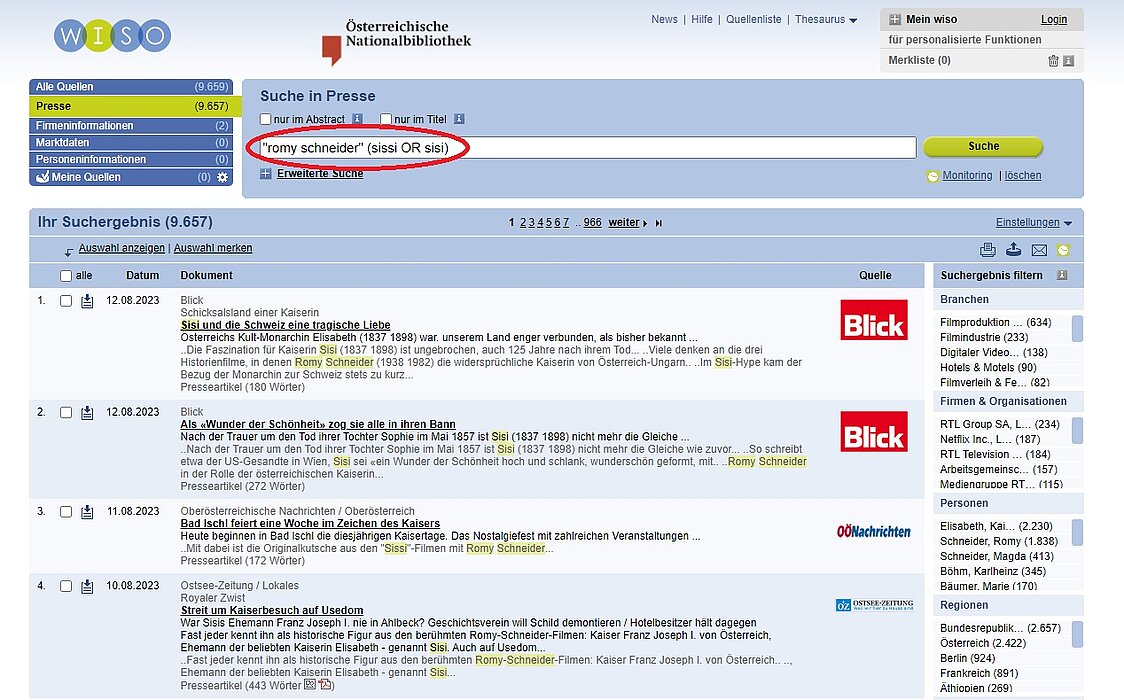Show info for 'nur im Abstract'
This screenshot has height=700, width=1124.
tap(357, 119)
